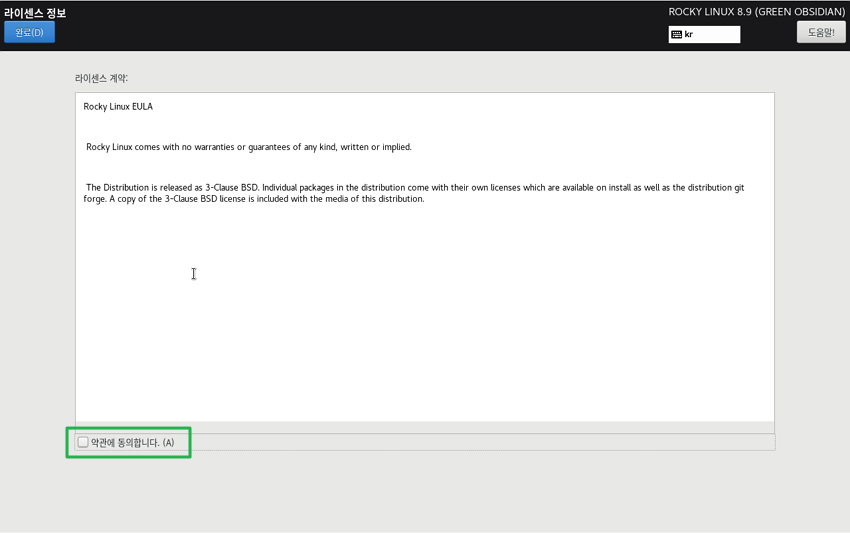Viewport: 850px width, 533px height.
Task: Click the horizontal scrollbar below the license text
Action: pyautogui.click(x=424, y=427)
